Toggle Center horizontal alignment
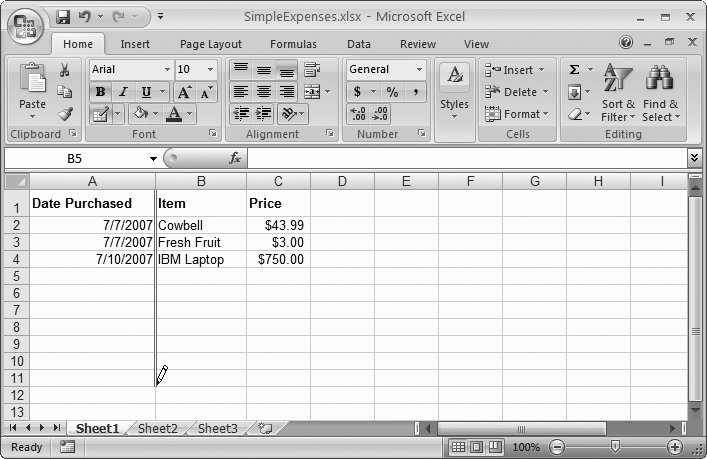Viewport: 707px width, 459px height. point(264,92)
